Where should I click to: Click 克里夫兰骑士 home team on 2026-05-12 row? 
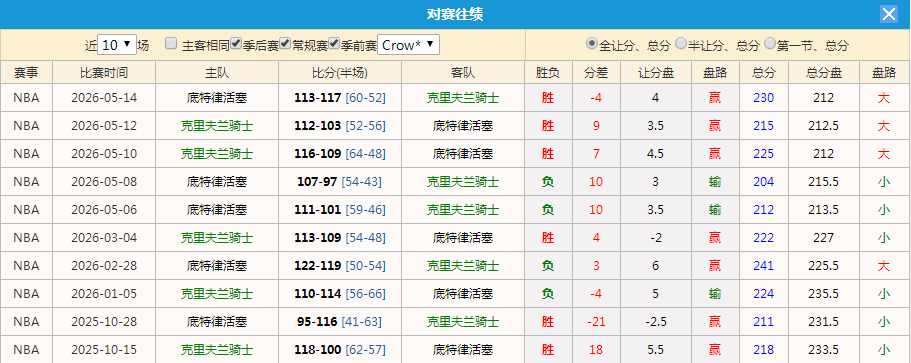[x=217, y=126]
